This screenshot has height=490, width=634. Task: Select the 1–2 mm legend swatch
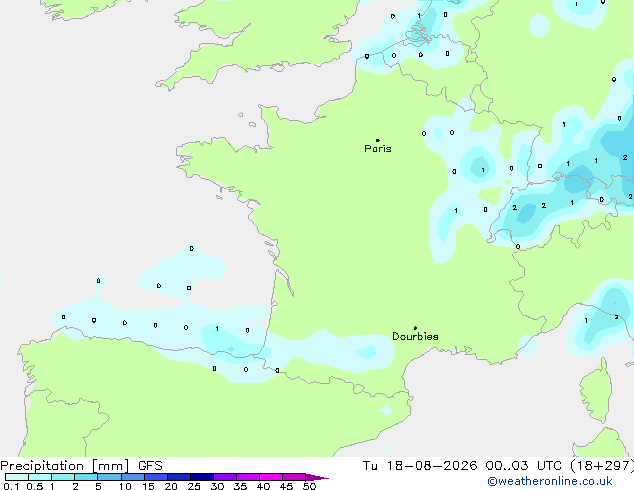click(63, 477)
